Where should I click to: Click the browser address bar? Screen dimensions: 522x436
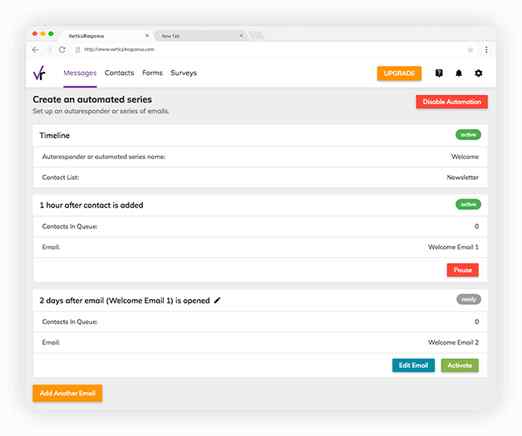270,50
